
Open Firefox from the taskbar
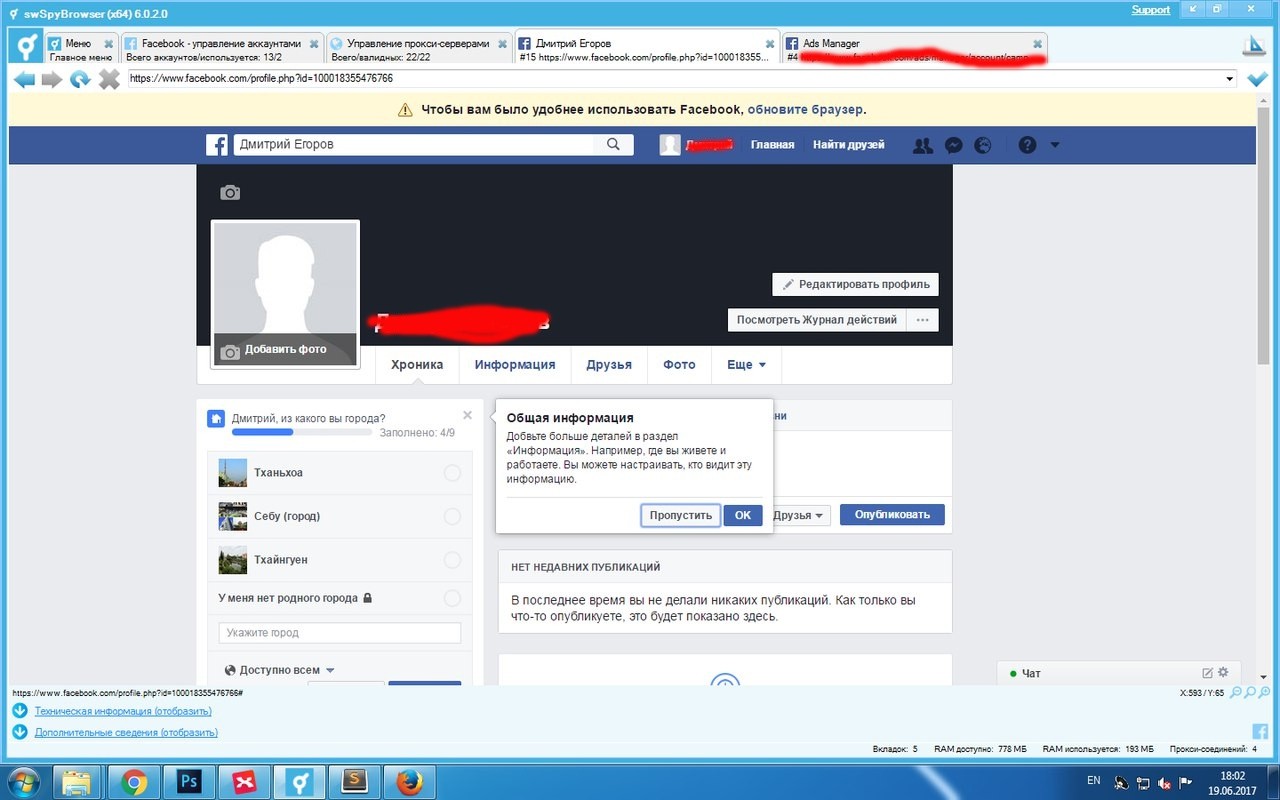tap(408, 782)
